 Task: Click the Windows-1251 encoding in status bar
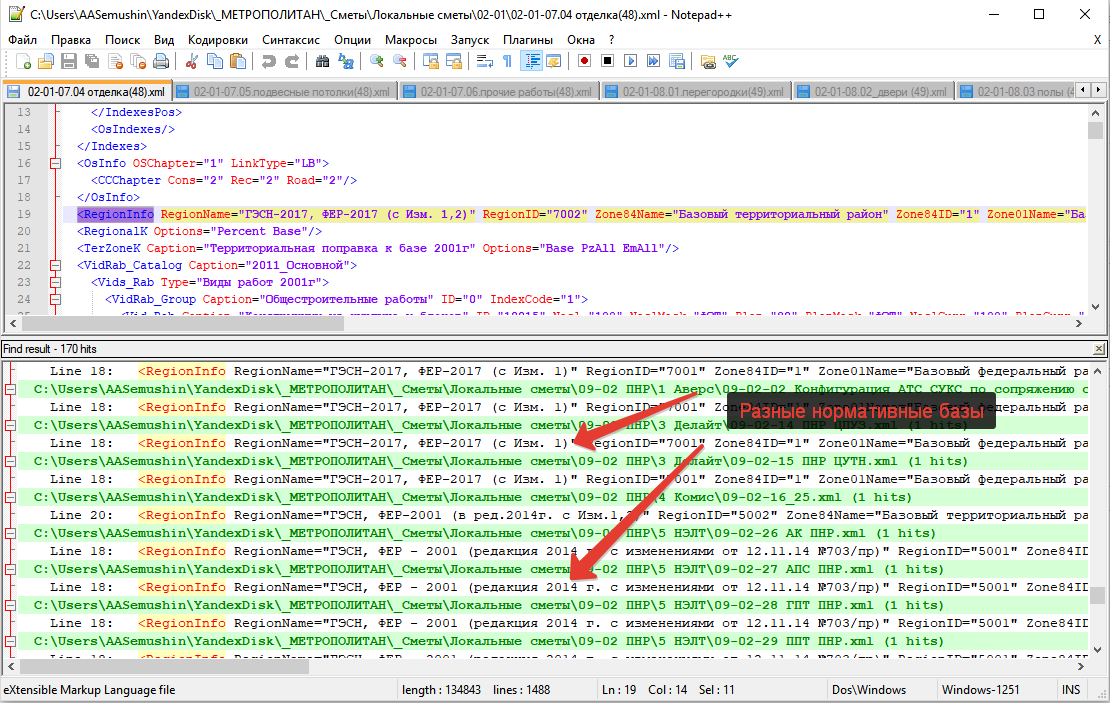(x=981, y=690)
